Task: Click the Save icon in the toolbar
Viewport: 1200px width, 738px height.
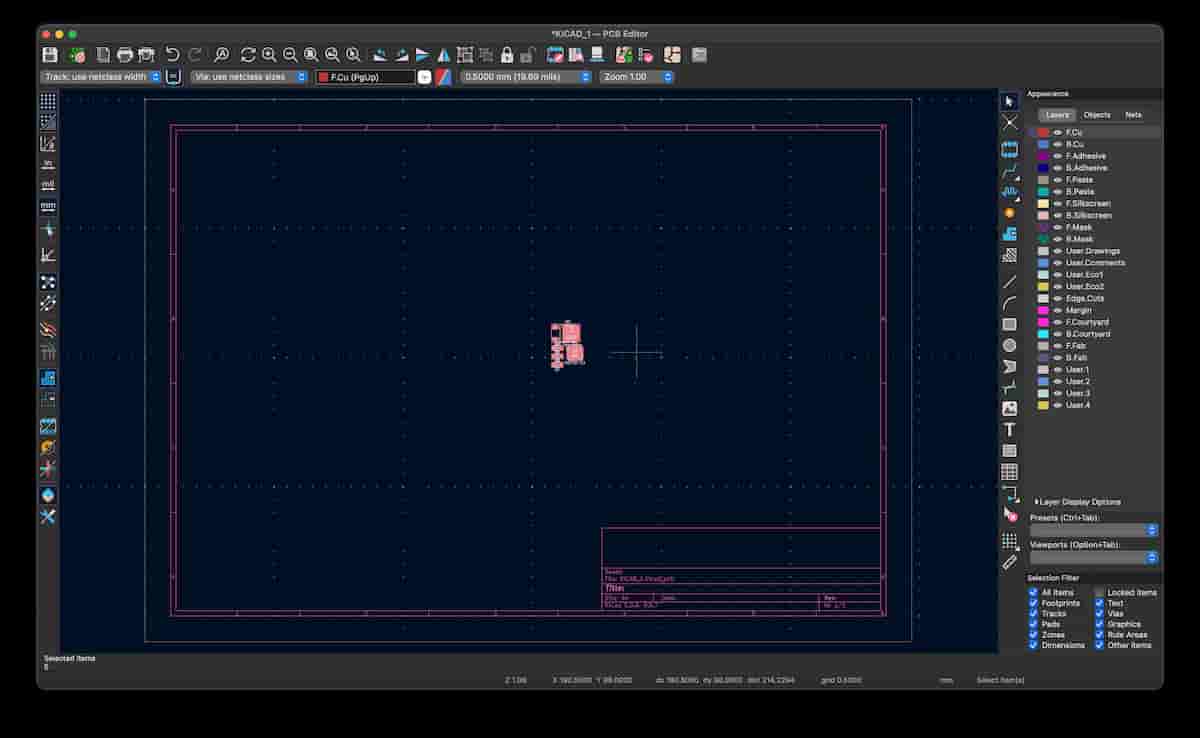Action: point(48,52)
